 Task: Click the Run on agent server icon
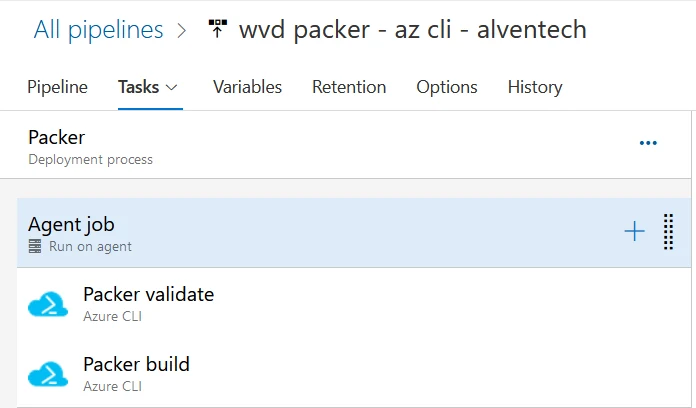(x=35, y=246)
